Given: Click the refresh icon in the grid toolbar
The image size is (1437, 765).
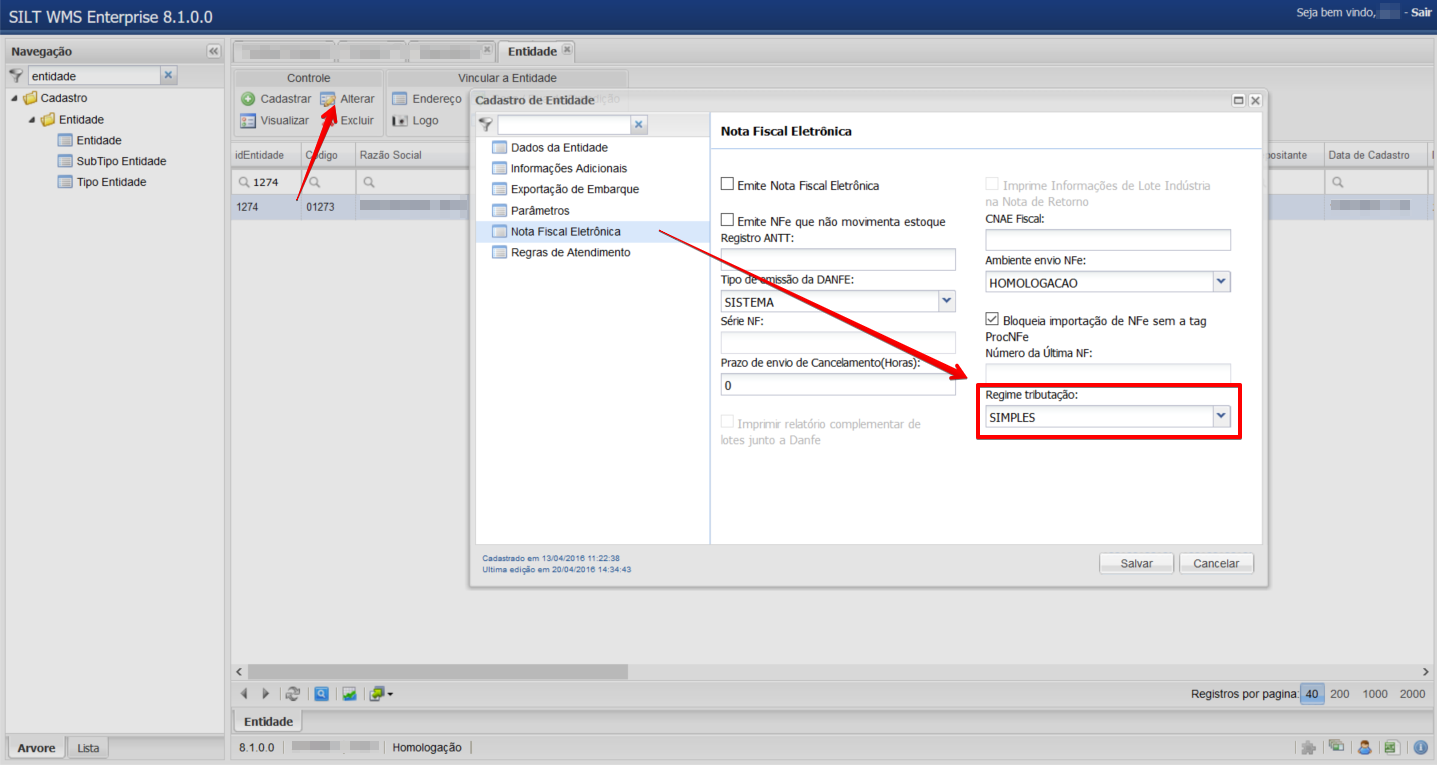Looking at the screenshot, I should (293, 693).
